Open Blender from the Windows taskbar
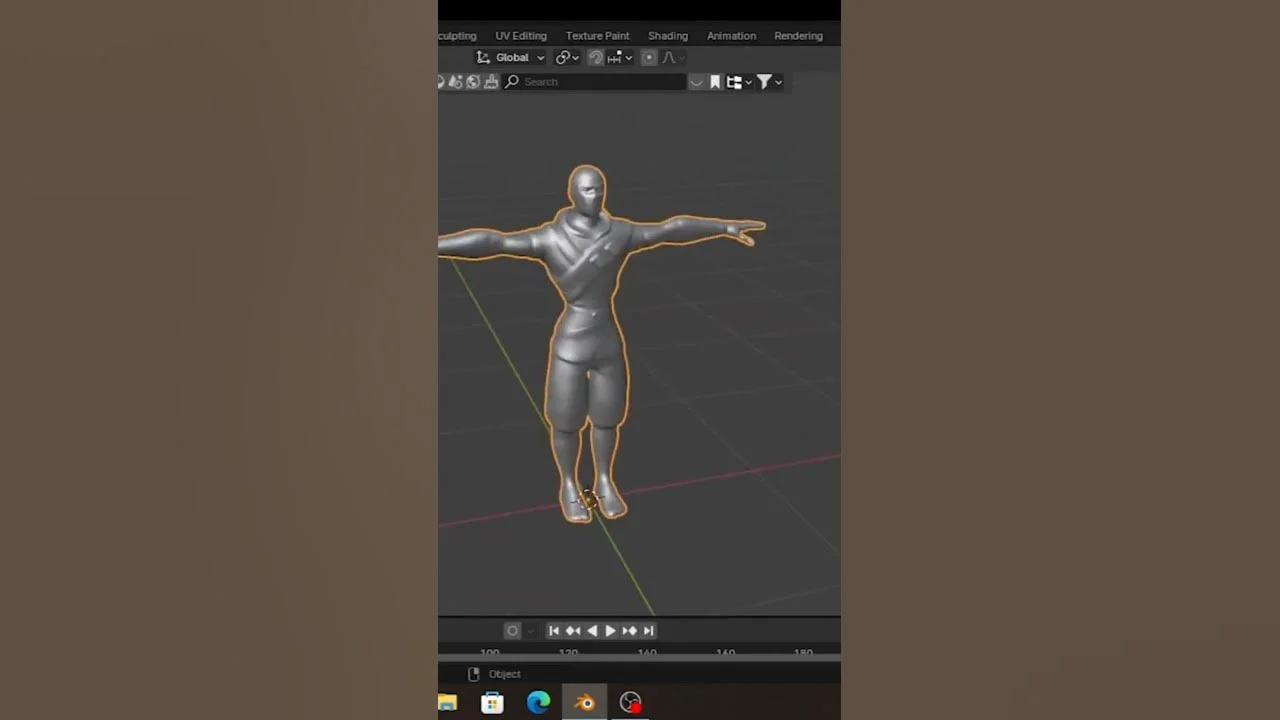This screenshot has height=720, width=1280. coord(584,703)
